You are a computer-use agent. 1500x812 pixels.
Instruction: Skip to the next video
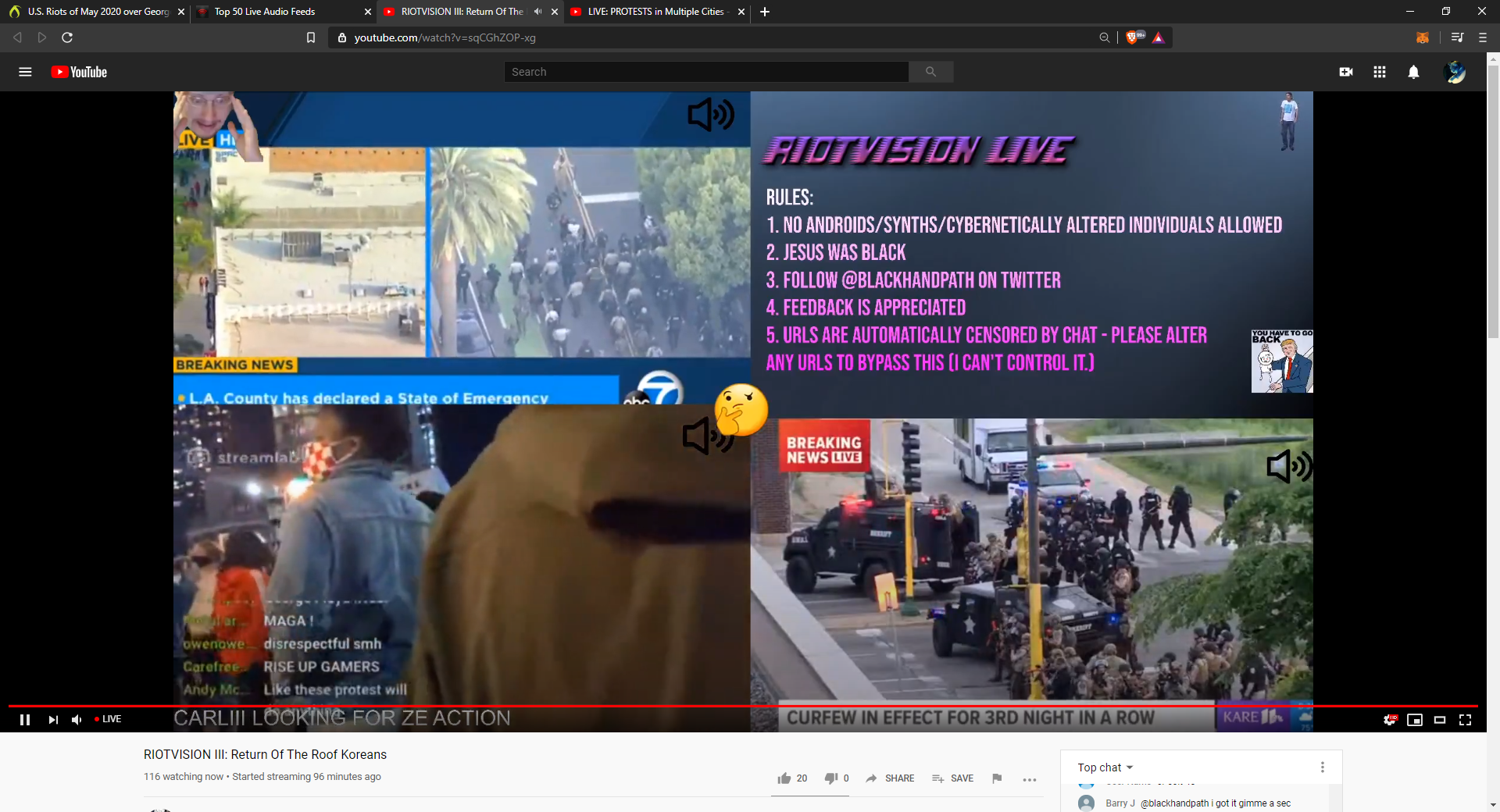coord(53,719)
